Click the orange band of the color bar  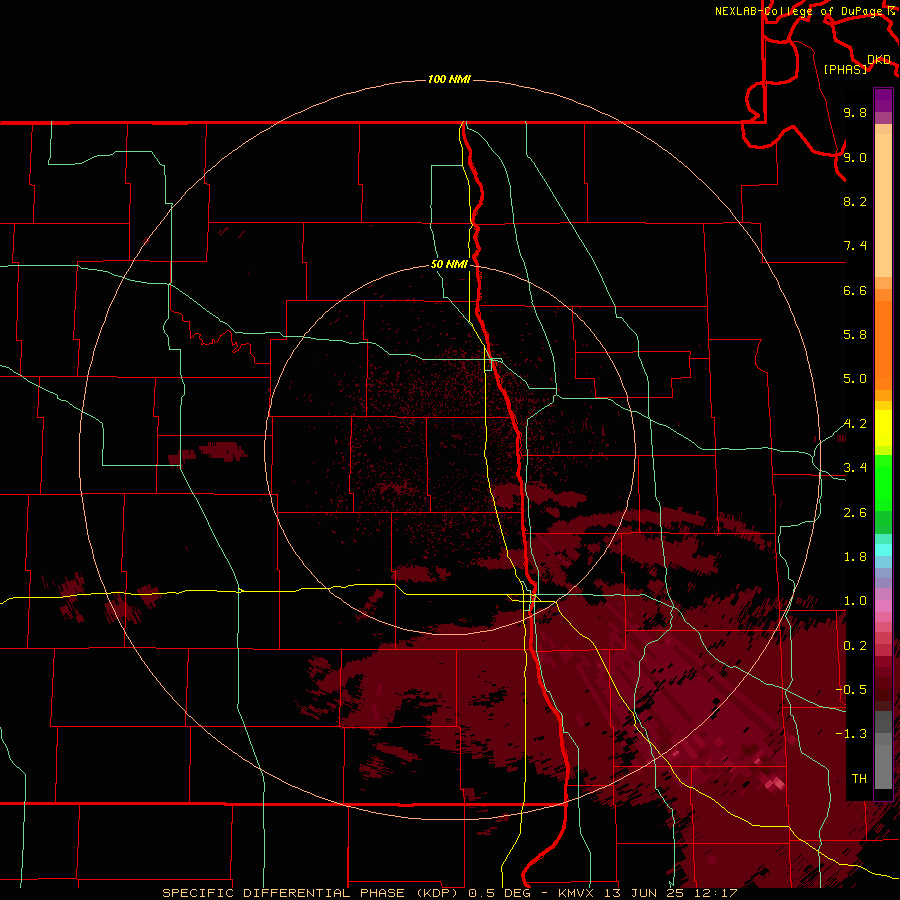click(883, 346)
